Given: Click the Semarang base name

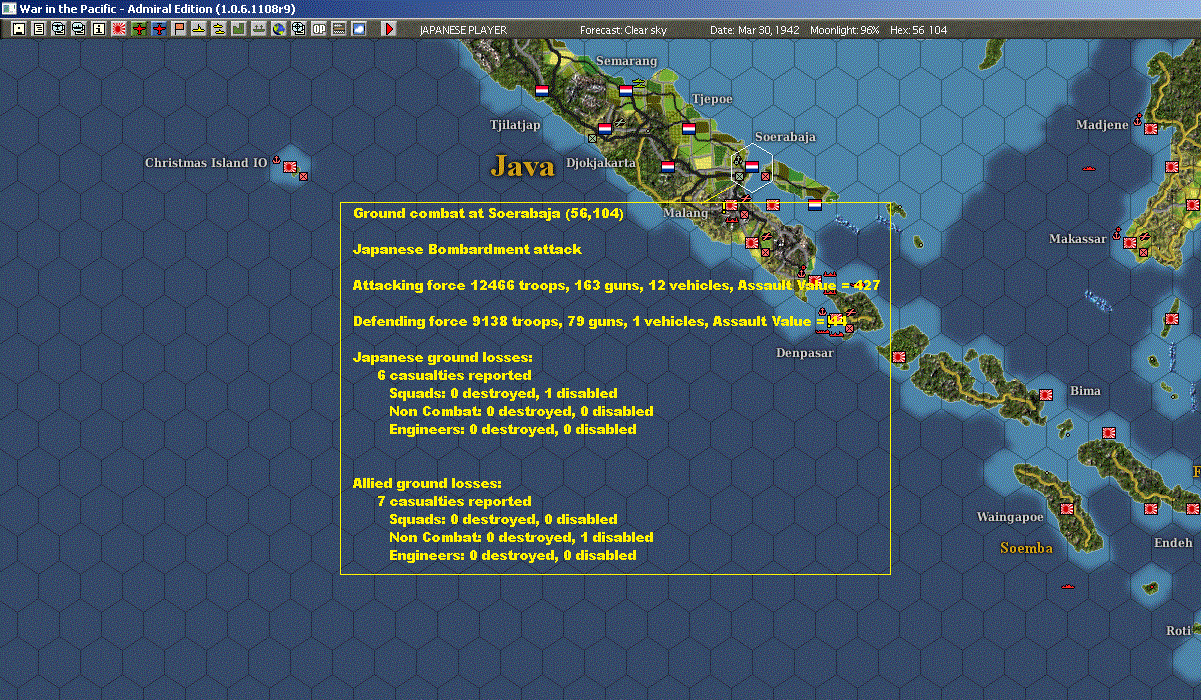Looking at the screenshot, I should point(626,61).
